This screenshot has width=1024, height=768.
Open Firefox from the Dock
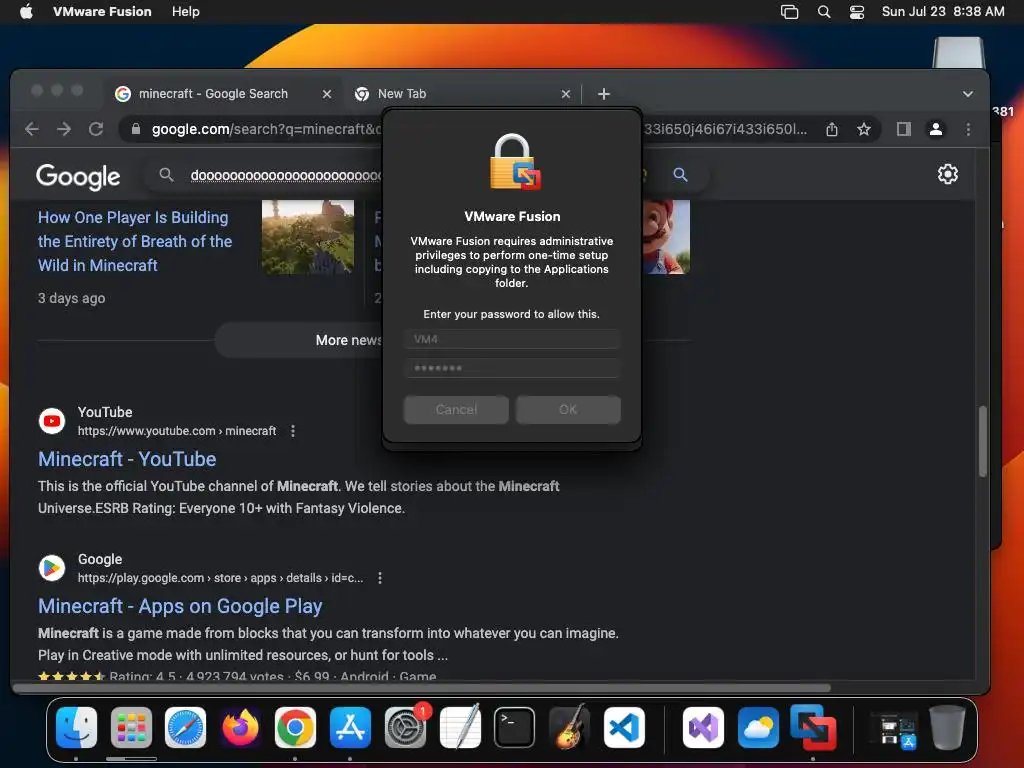pos(240,727)
